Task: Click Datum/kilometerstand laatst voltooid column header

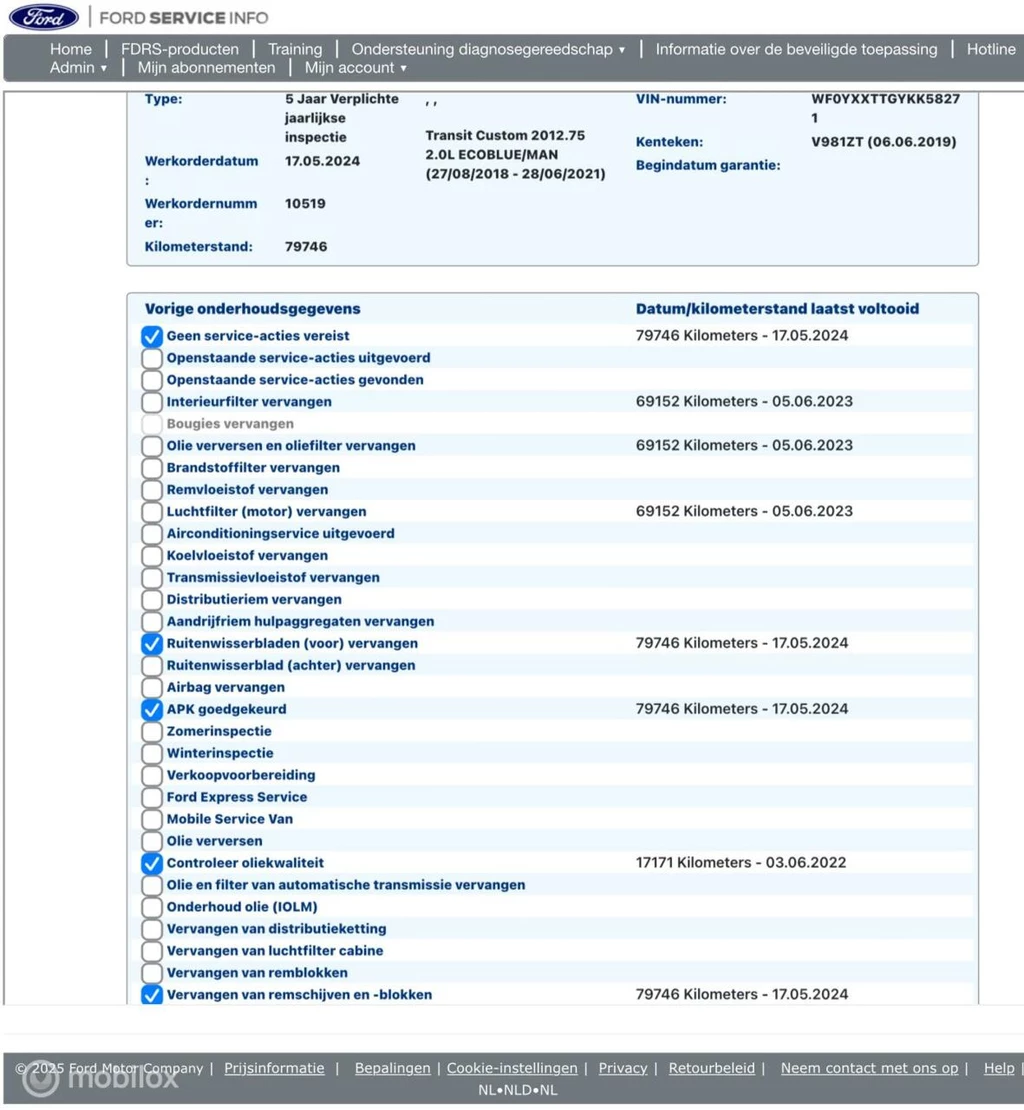Action: [777, 309]
